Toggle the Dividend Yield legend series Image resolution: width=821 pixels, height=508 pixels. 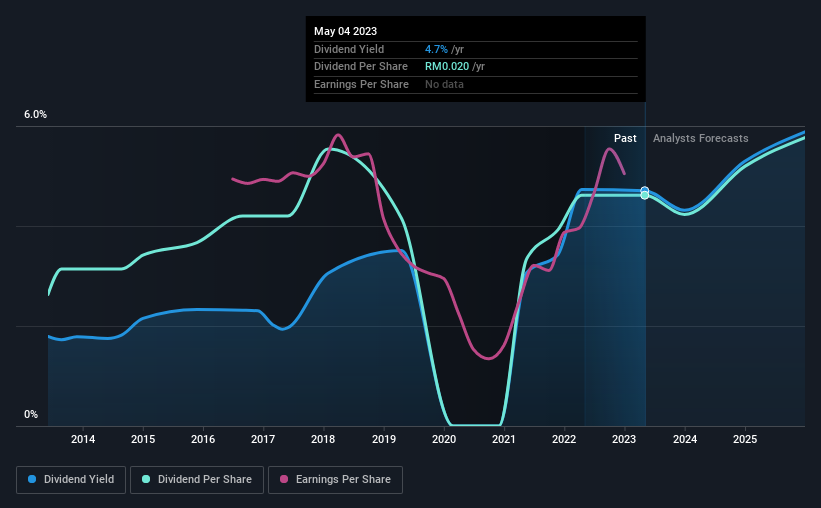click(x=71, y=480)
